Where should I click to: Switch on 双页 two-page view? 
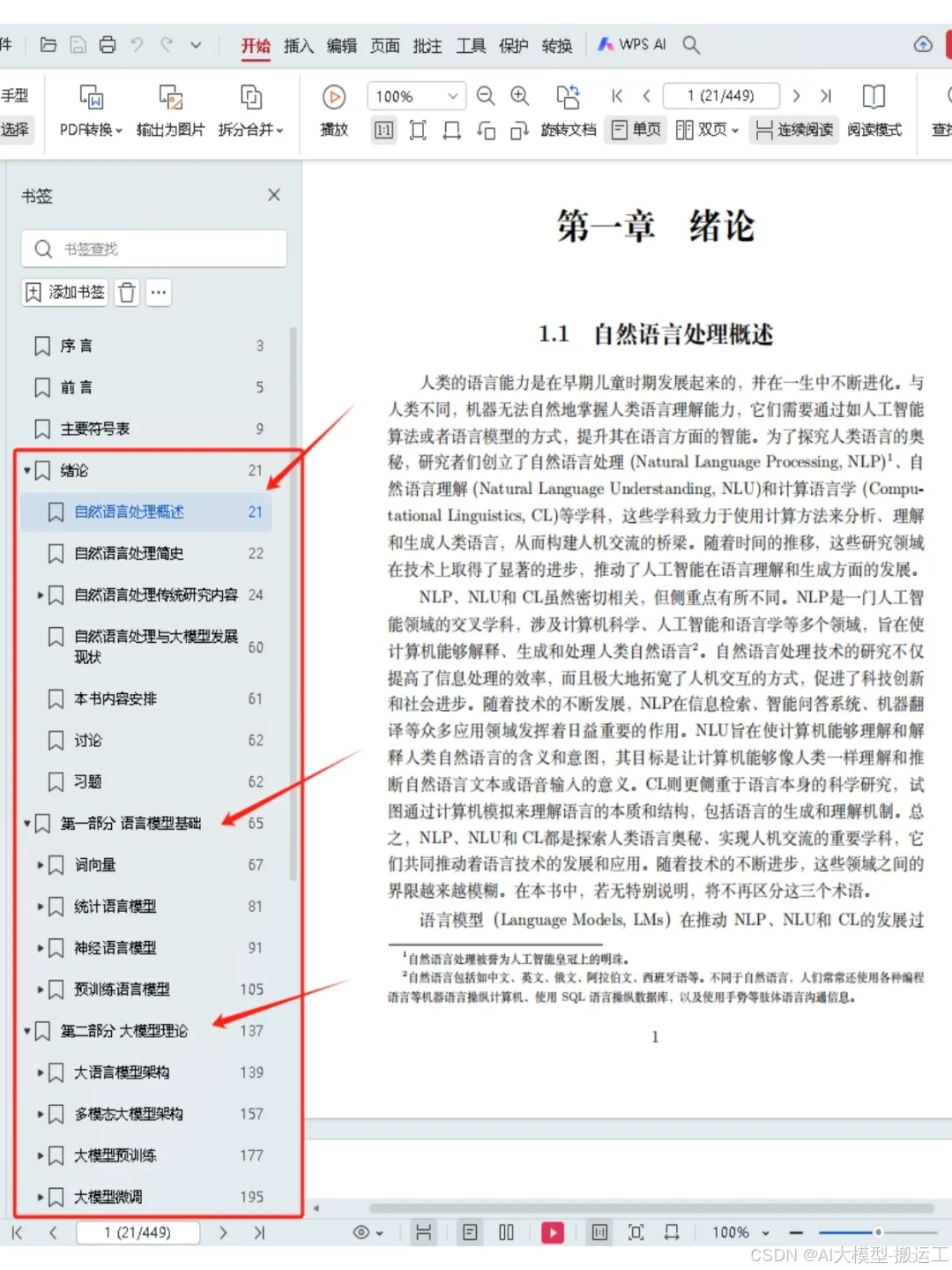click(701, 130)
